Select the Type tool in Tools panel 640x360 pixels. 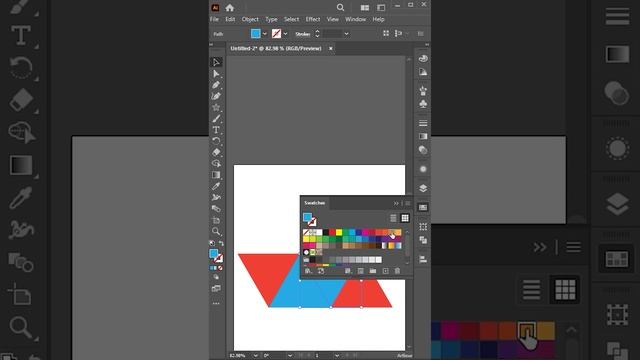pos(216,130)
